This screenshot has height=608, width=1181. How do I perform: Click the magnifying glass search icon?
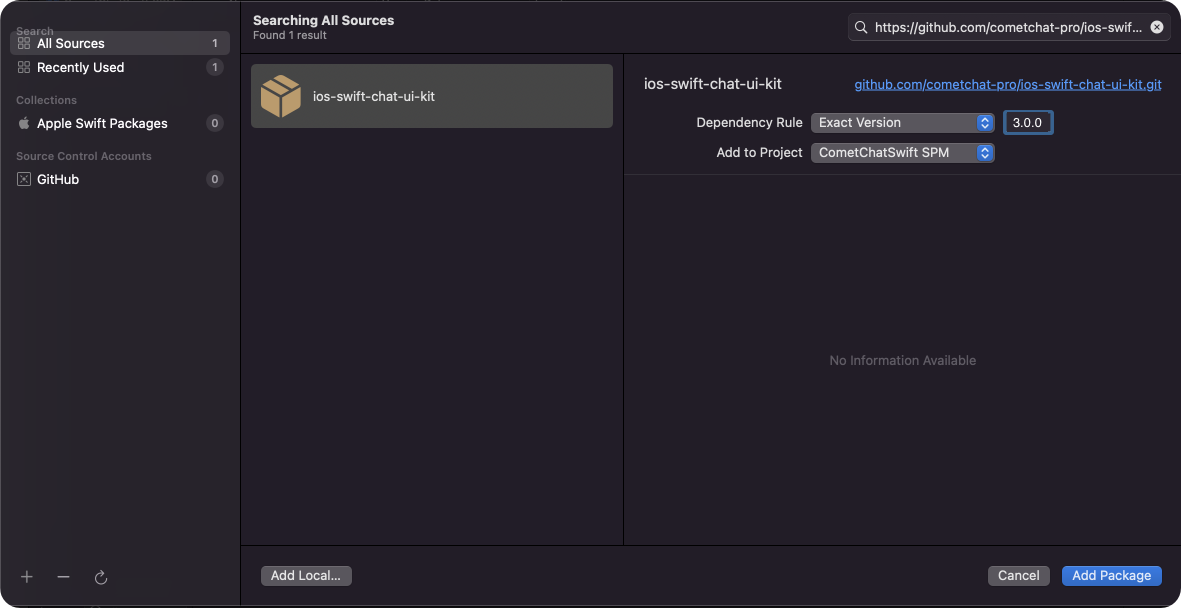[x=862, y=28]
